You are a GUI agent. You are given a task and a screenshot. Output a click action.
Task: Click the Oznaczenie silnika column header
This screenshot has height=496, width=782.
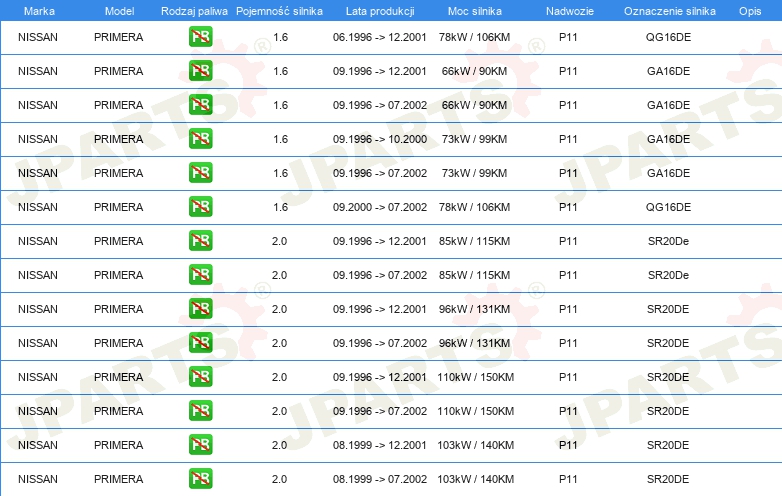(x=667, y=11)
